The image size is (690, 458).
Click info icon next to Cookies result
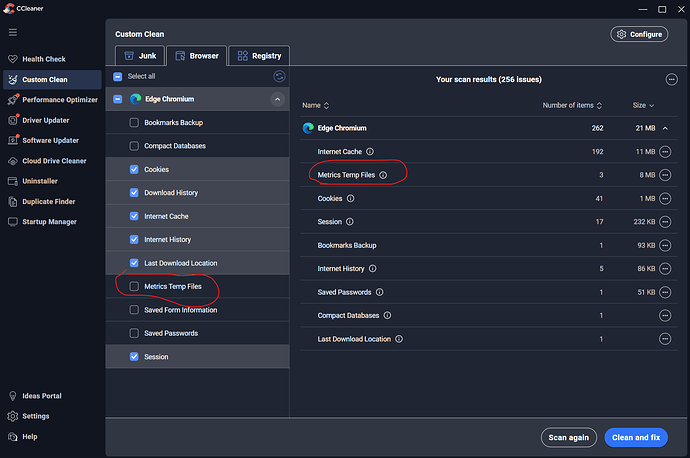[x=350, y=198]
